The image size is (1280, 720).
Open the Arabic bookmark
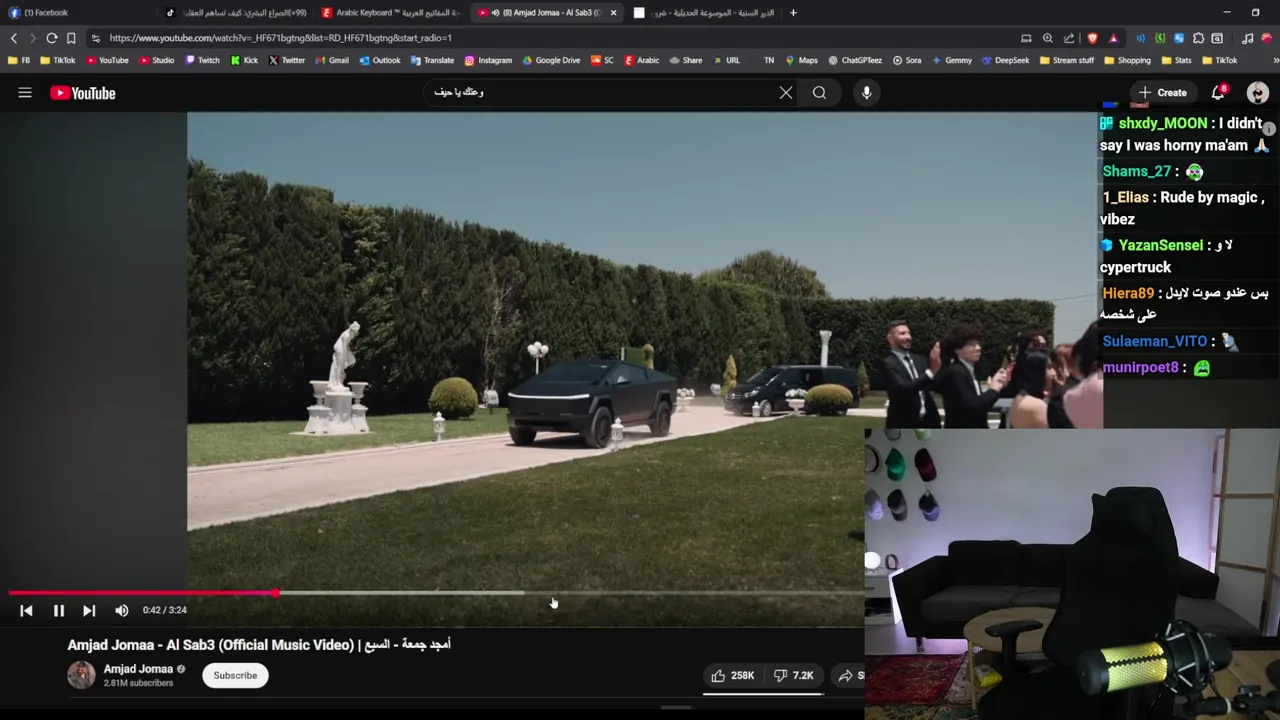[x=642, y=60]
